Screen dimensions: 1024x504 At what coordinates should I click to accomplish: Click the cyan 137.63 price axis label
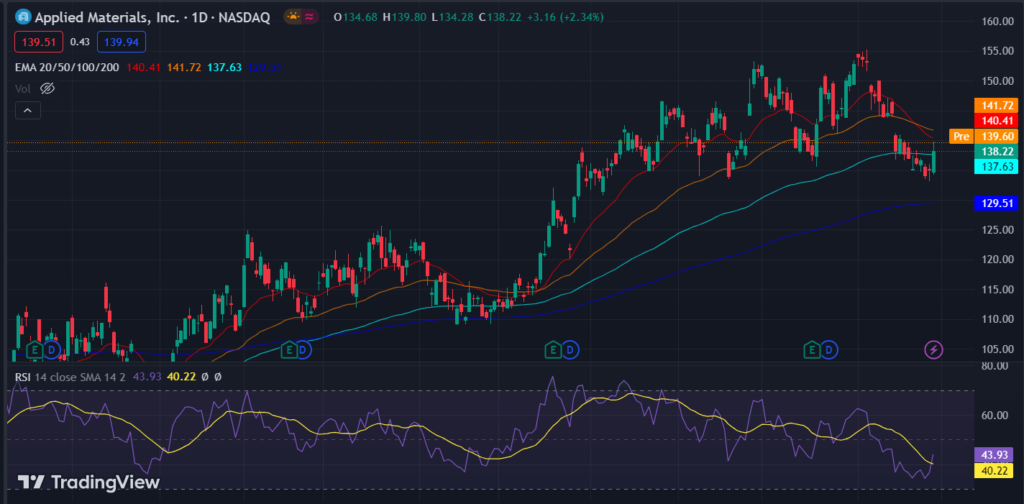996,166
